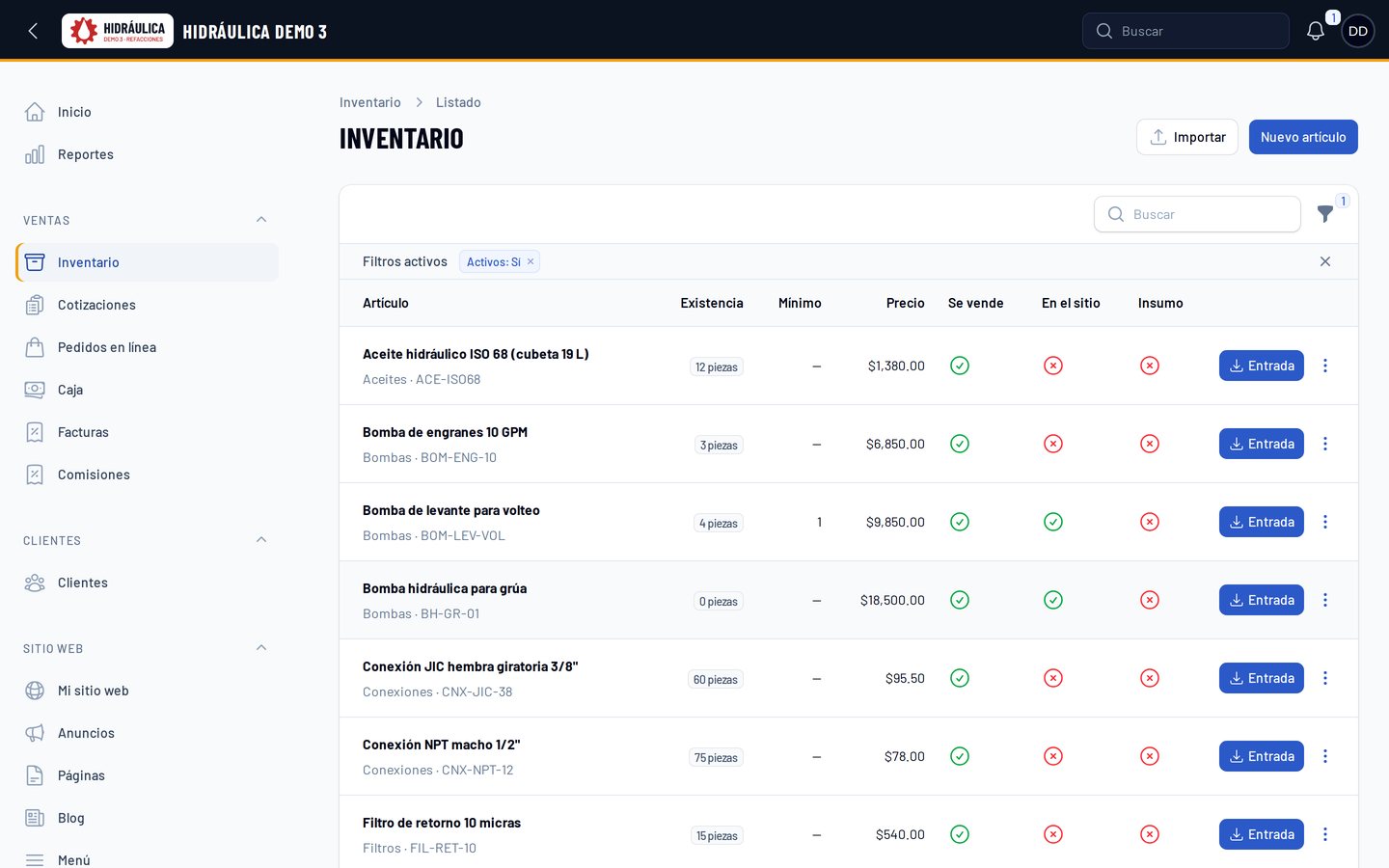This screenshot has height=868, width=1389.
Task: Open the notifications bell
Action: tap(1316, 31)
